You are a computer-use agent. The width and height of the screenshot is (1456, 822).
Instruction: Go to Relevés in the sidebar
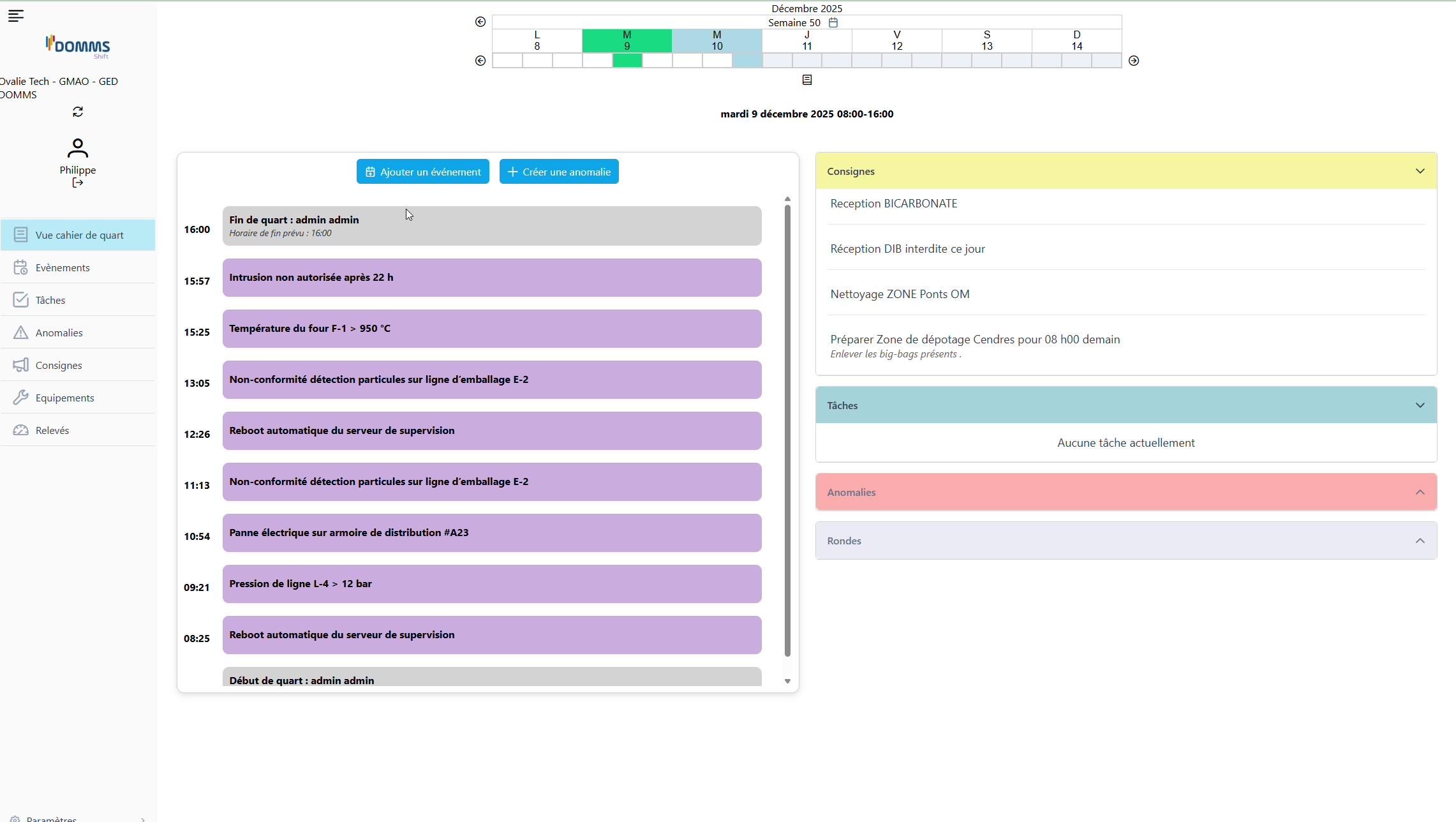point(52,430)
